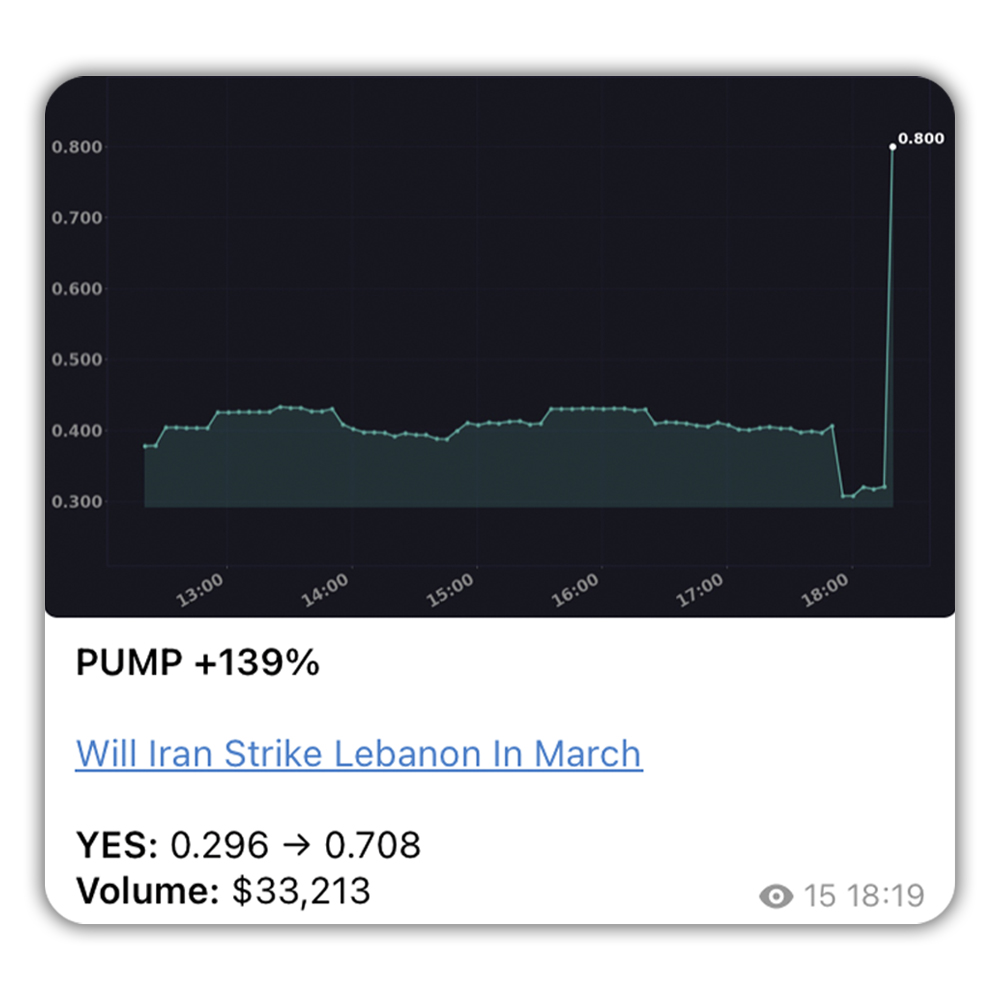Image resolution: width=1000 pixels, height=1000 pixels.
Task: Click the 15:00 x-axis time label
Action: tap(451, 589)
